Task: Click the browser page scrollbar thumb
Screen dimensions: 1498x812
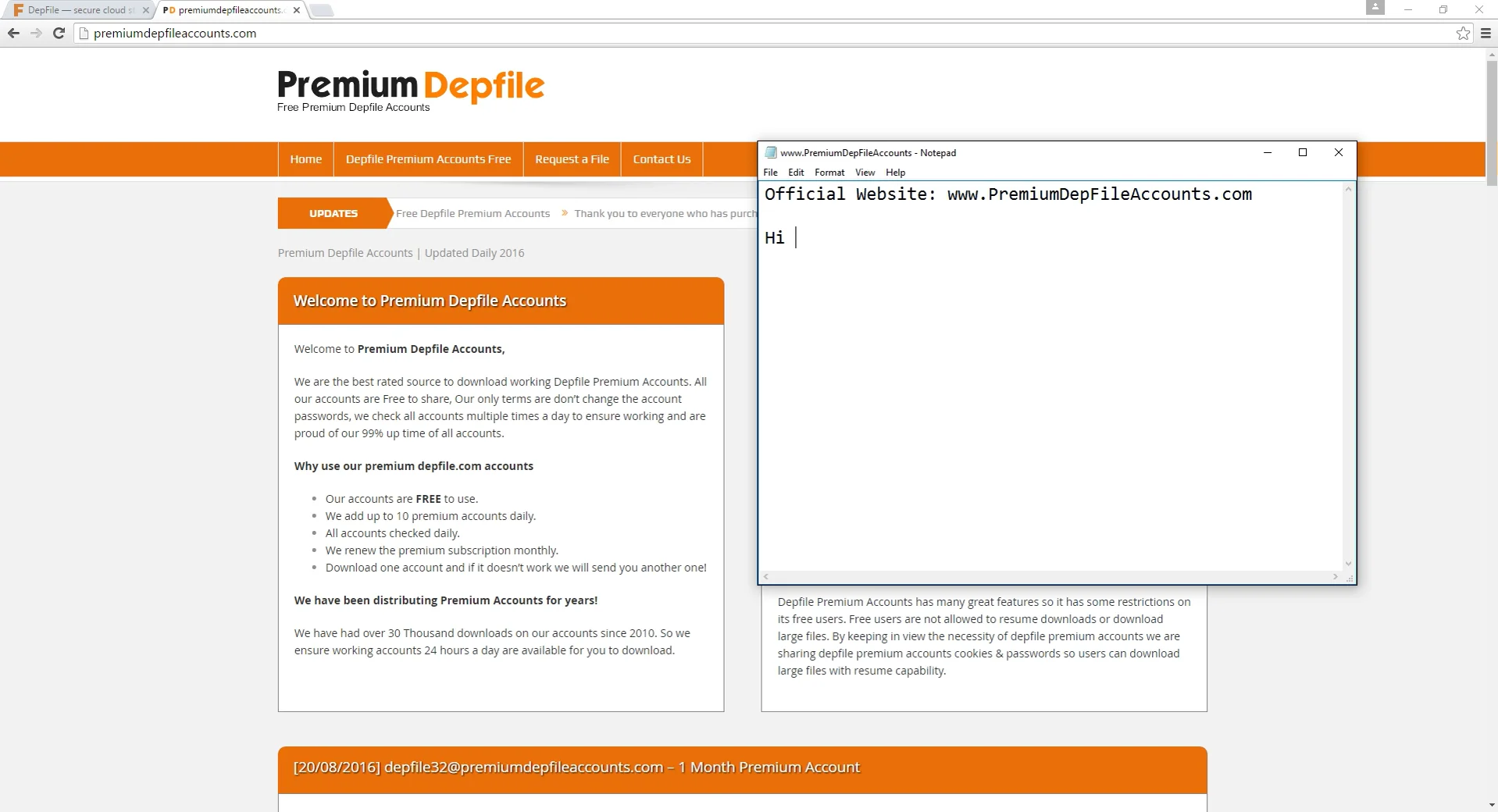Action: [x=1492, y=123]
